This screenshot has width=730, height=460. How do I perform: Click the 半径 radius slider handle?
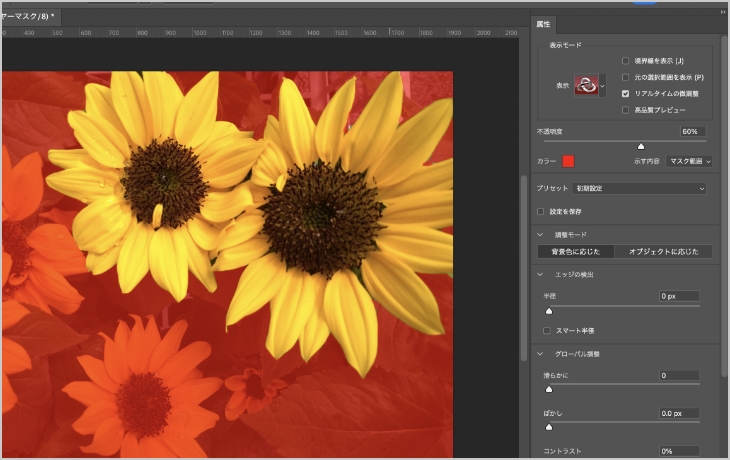(x=549, y=311)
